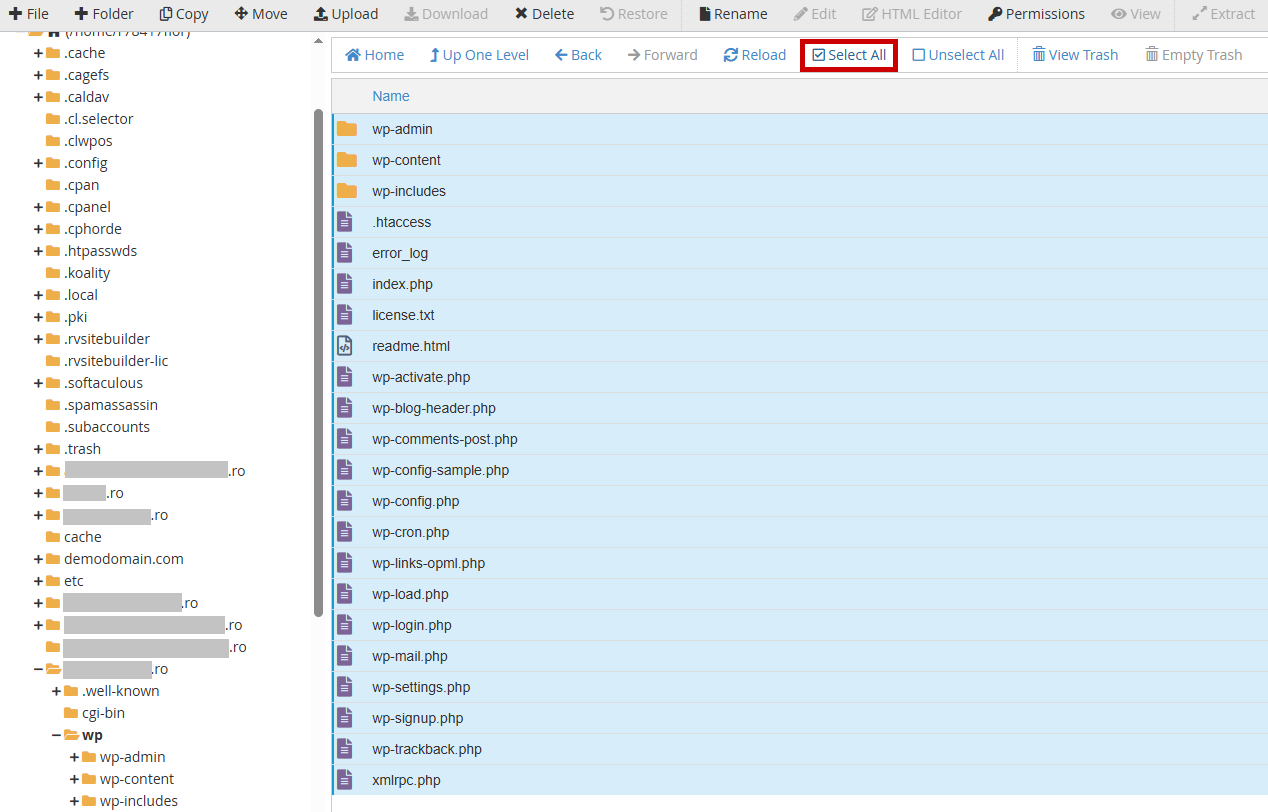The image size is (1268, 812).
Task: Reload the file listing
Action: [754, 54]
